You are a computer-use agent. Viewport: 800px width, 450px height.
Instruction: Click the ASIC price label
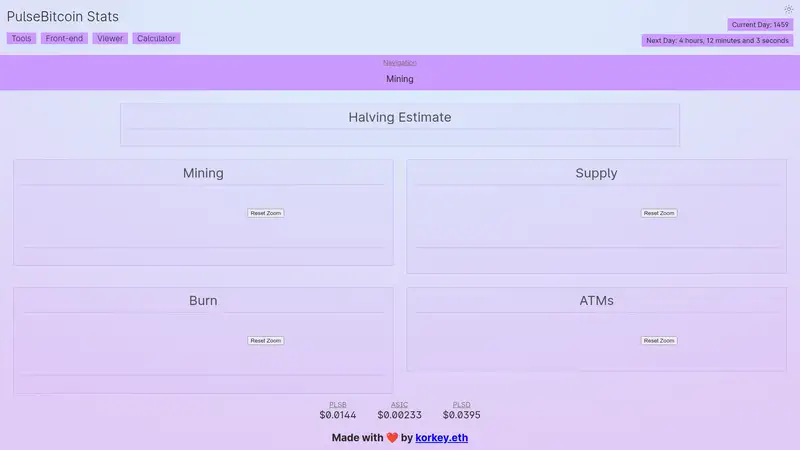click(x=399, y=404)
